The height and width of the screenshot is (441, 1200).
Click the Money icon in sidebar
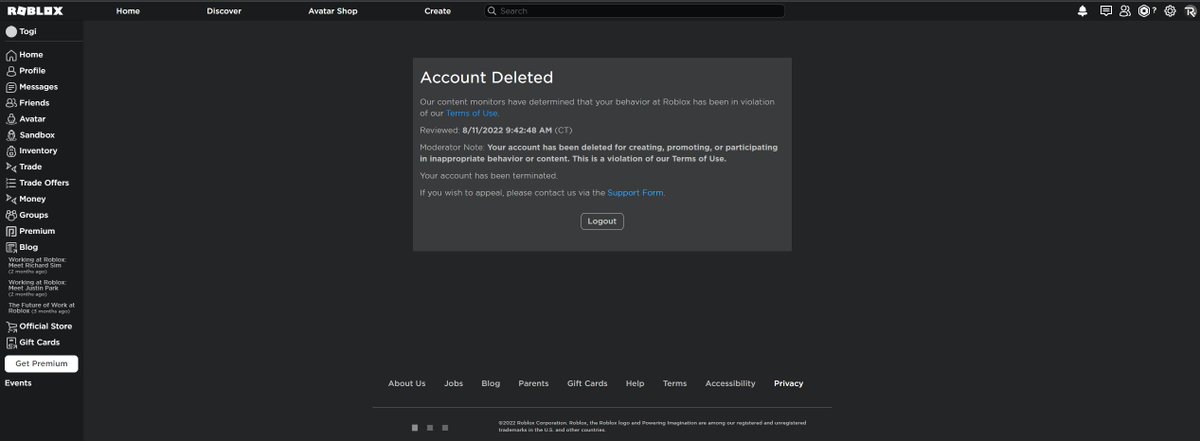click(x=11, y=199)
